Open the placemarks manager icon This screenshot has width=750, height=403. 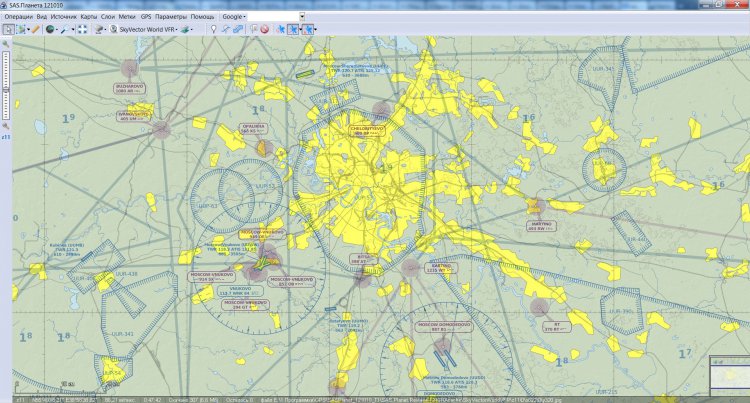click(x=254, y=30)
